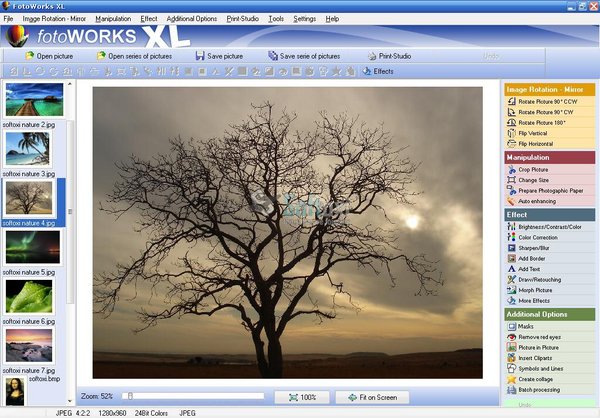The width and height of the screenshot is (600, 418).
Task: Click the Effects toolbar button
Action: [378, 71]
